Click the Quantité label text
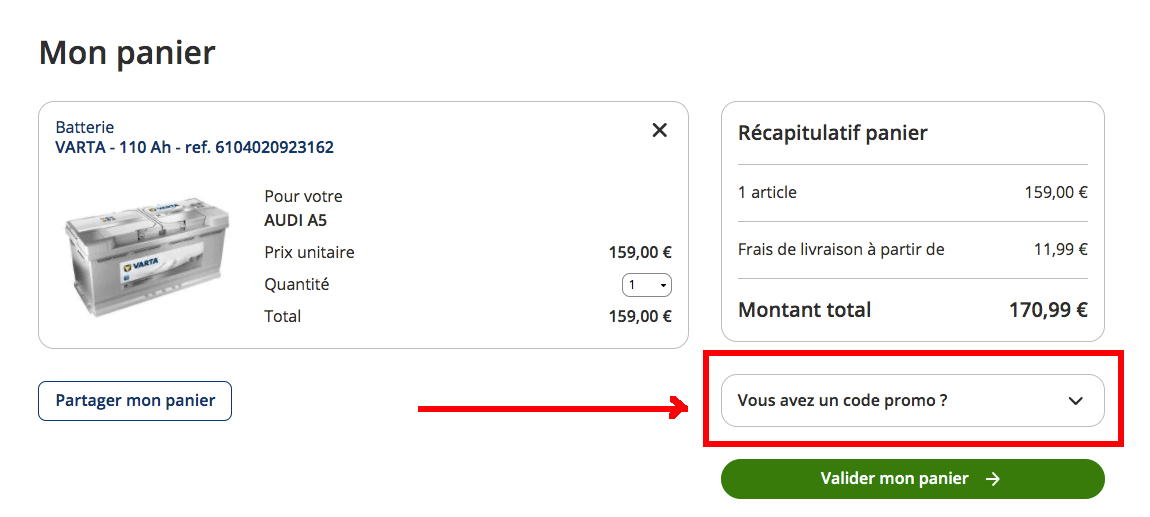The image size is (1150, 517). coord(296,285)
